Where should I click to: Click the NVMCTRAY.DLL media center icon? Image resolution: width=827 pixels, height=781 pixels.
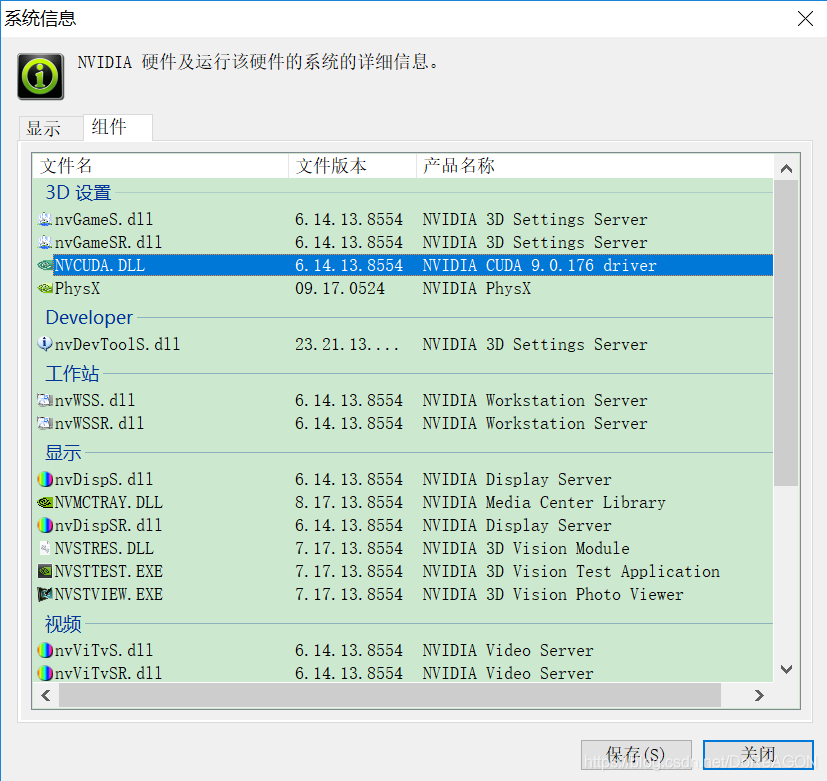[45, 502]
